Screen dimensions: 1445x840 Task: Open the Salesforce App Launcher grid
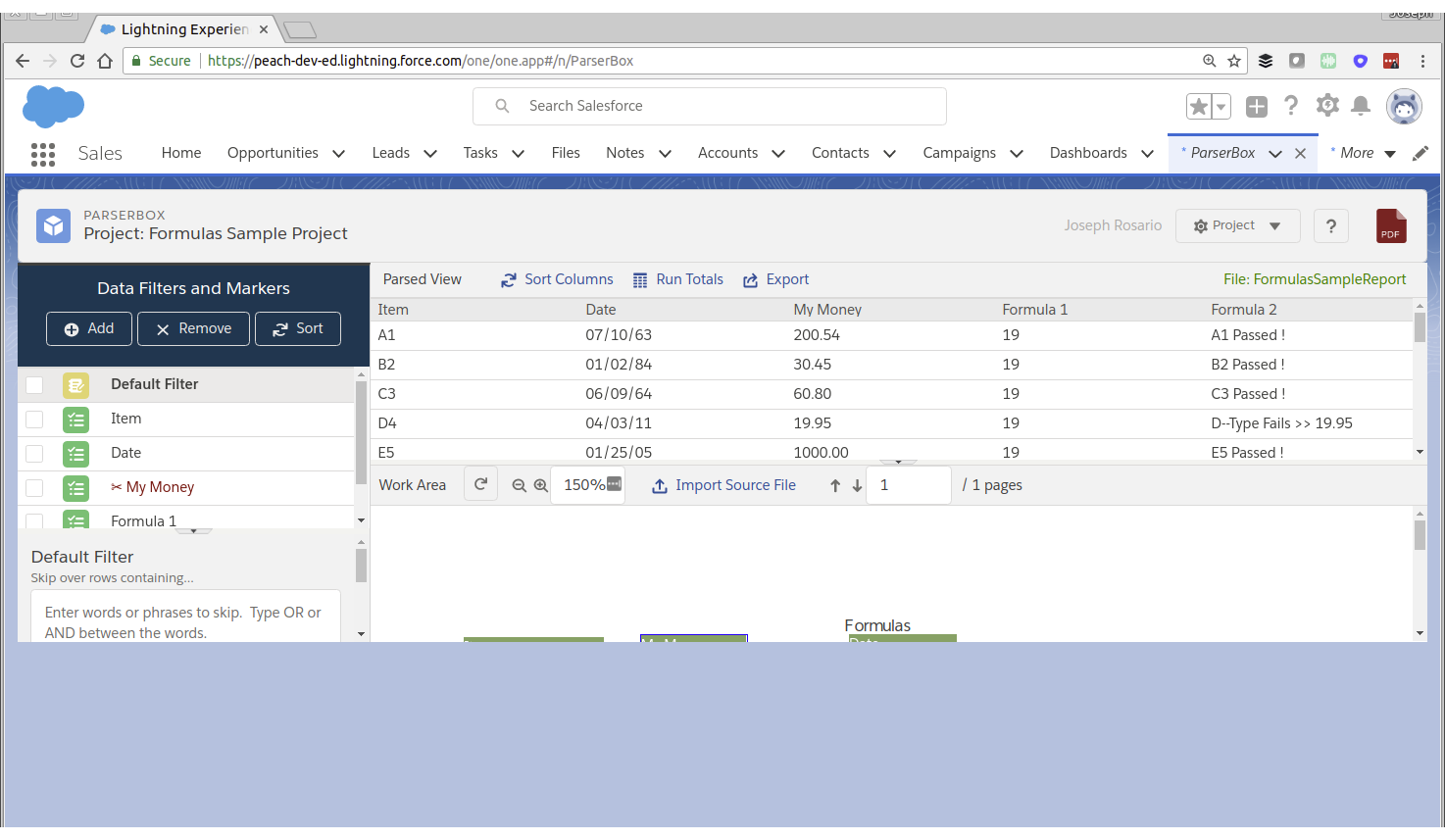pyautogui.click(x=43, y=154)
